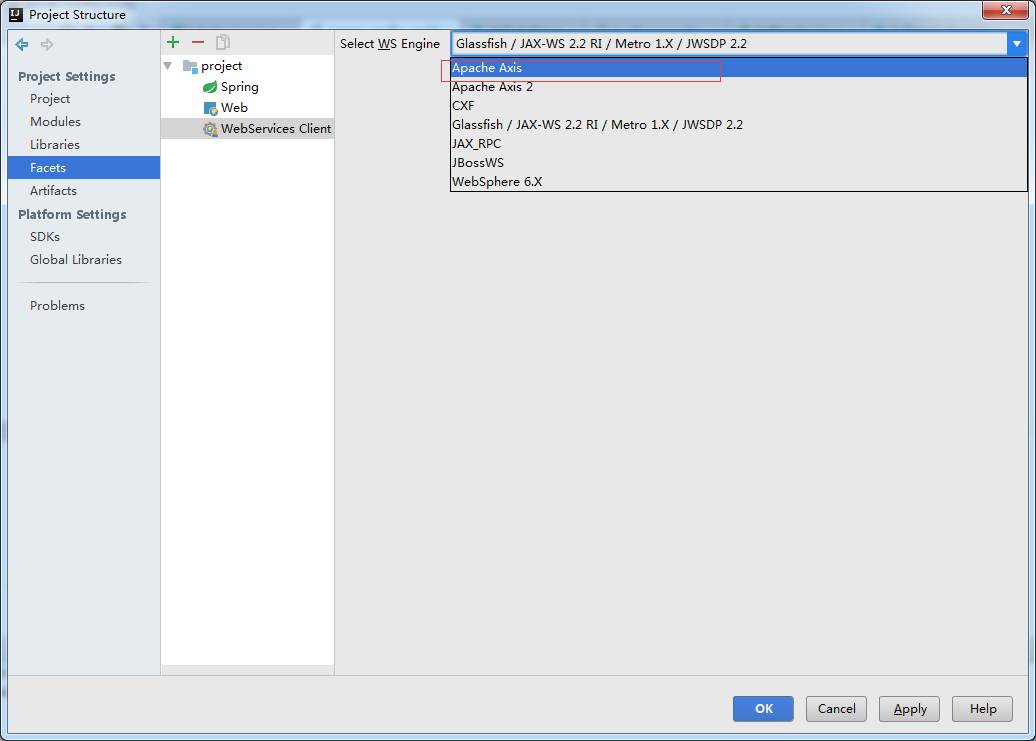Image resolution: width=1036 pixels, height=741 pixels.
Task: Click the back navigation arrow
Action: 22,44
